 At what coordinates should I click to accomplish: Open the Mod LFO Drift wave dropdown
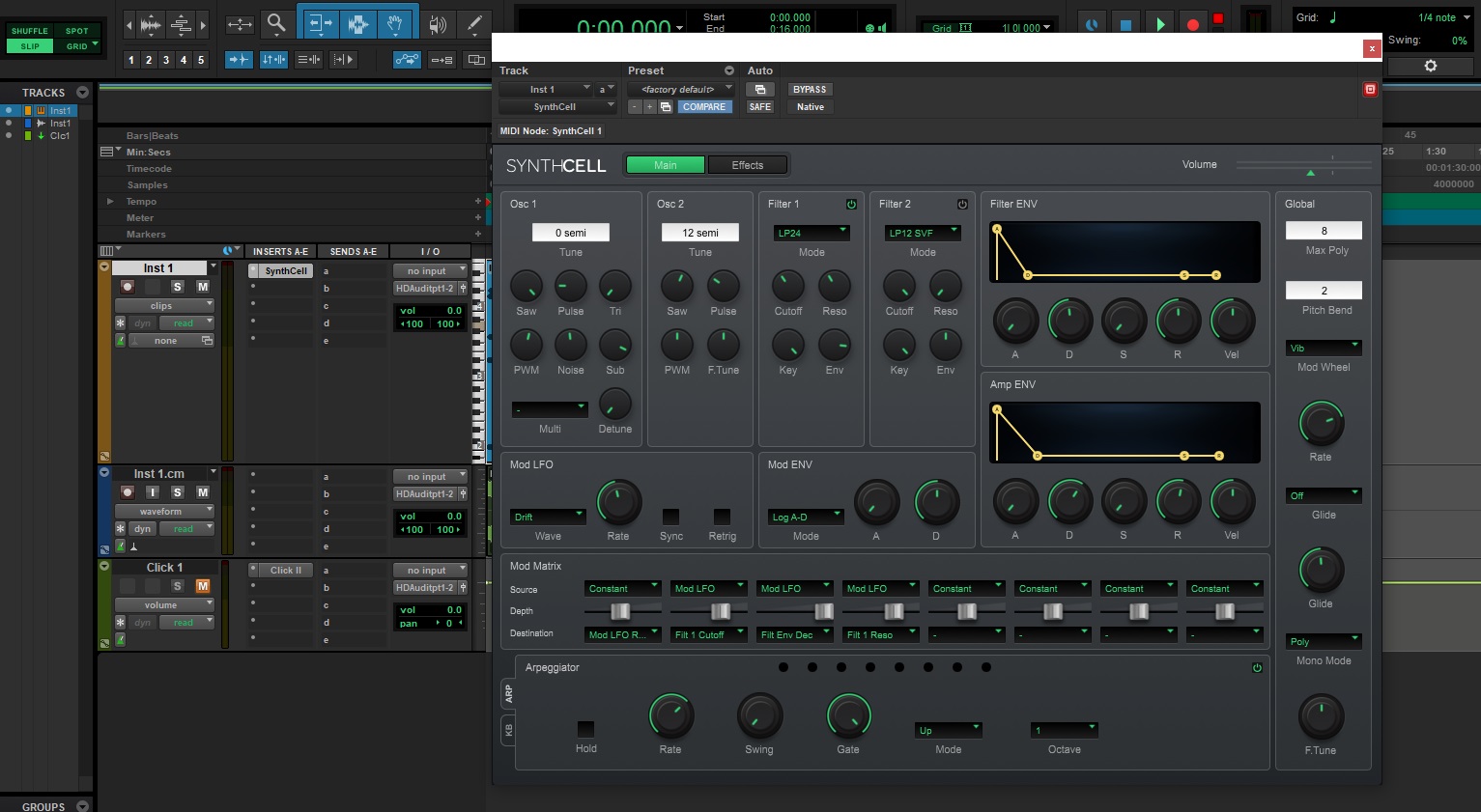click(x=548, y=517)
